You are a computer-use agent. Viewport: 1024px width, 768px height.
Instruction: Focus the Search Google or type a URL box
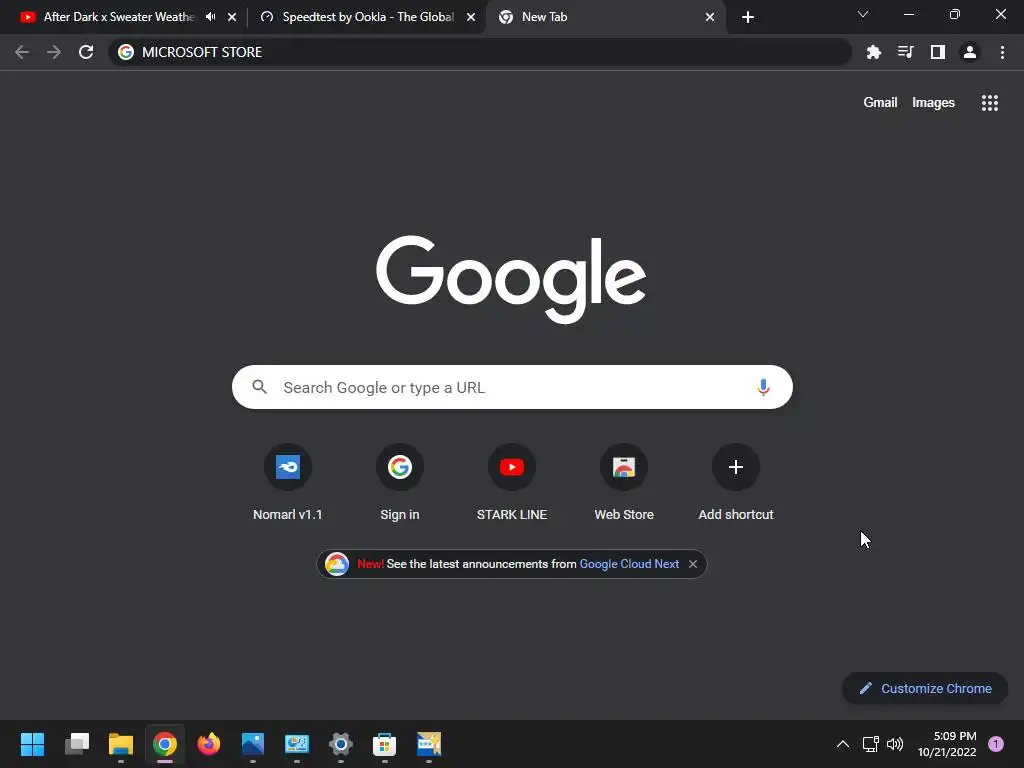point(512,387)
